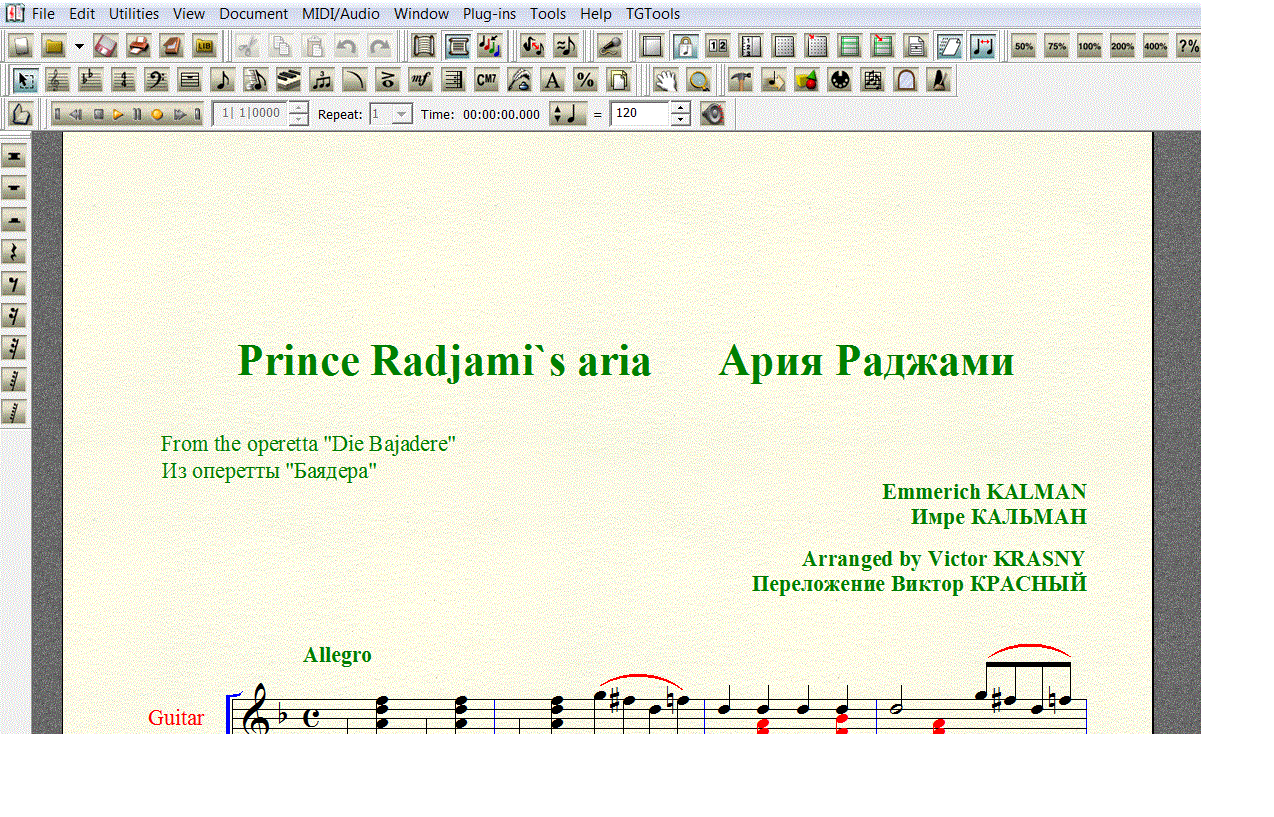Image resolution: width=1274 pixels, height=817 pixels.
Task: Select the Repeat tool
Action: 453,80
